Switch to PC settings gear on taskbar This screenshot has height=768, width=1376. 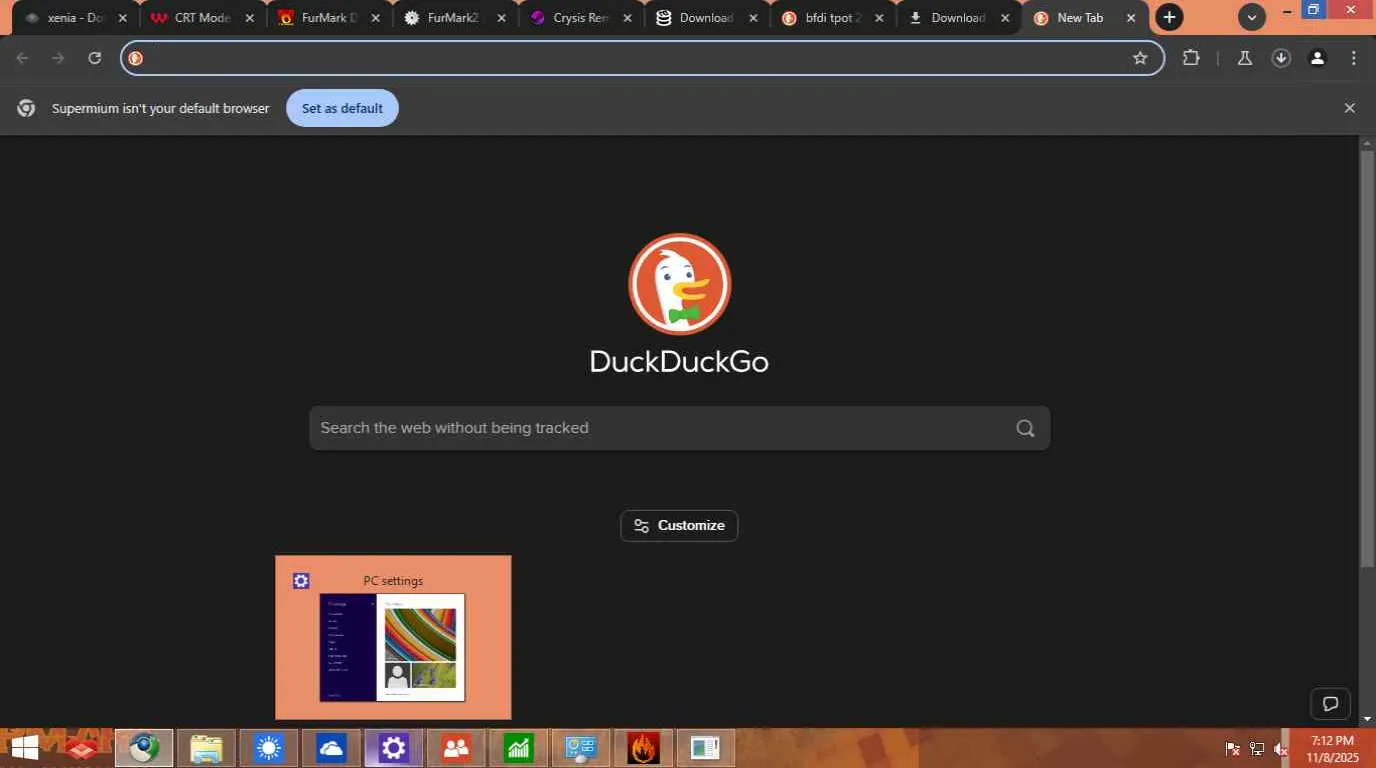[x=393, y=748]
